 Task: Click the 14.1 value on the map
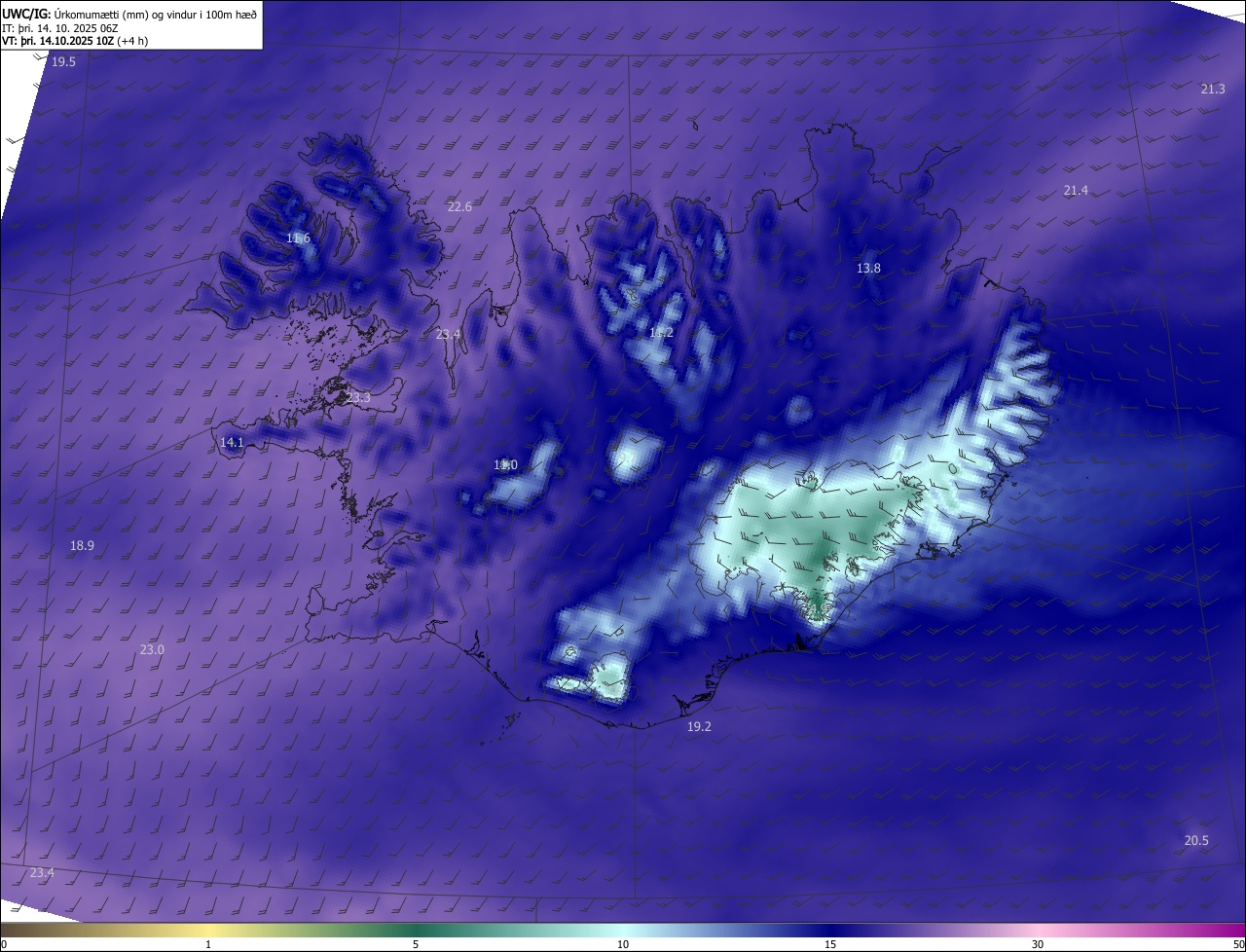[232, 443]
